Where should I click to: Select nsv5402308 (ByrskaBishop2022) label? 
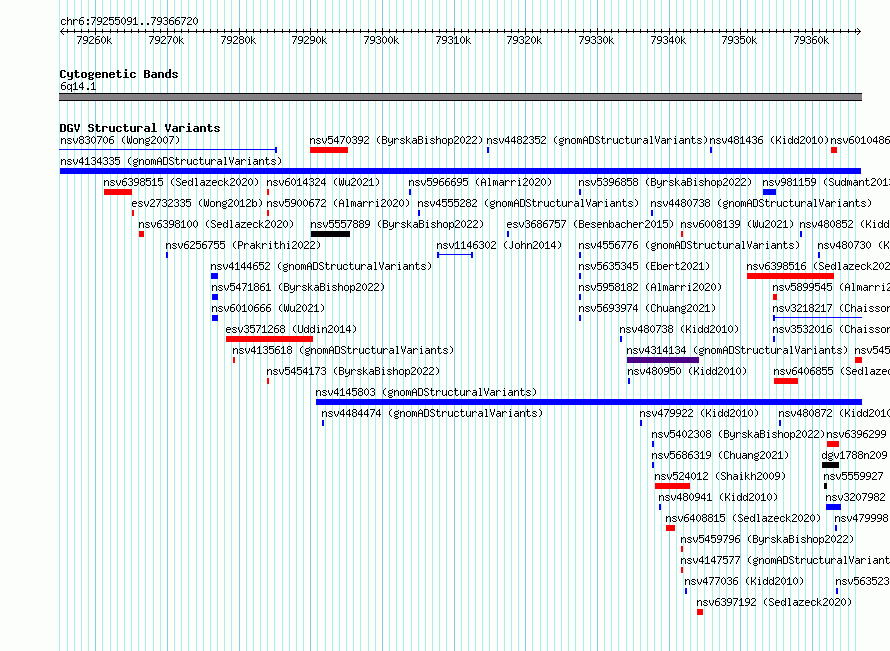pyautogui.click(x=738, y=434)
